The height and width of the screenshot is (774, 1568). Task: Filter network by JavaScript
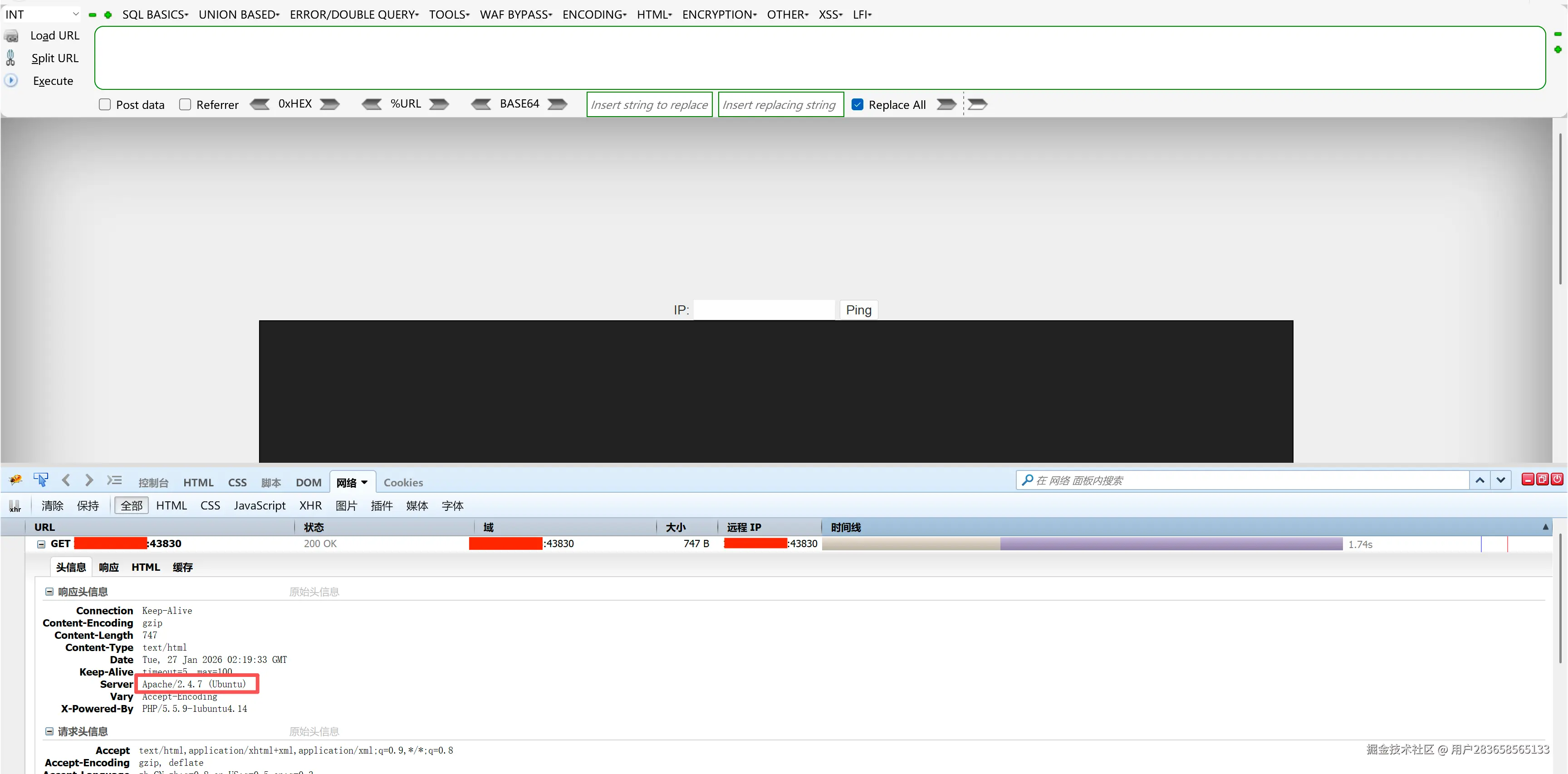click(260, 506)
